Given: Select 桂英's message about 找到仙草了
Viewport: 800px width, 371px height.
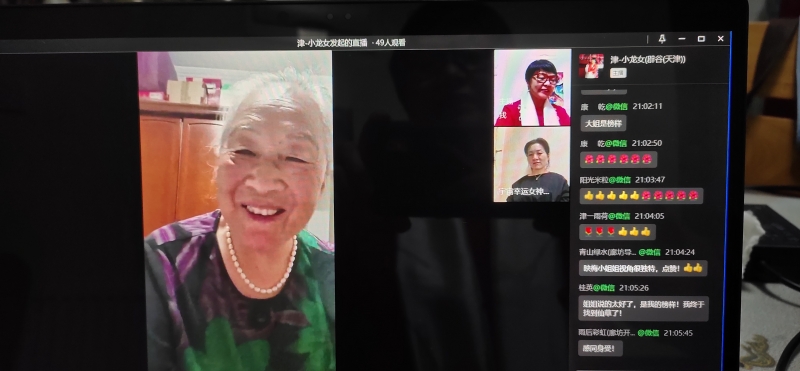Looking at the screenshot, I should coord(643,309).
